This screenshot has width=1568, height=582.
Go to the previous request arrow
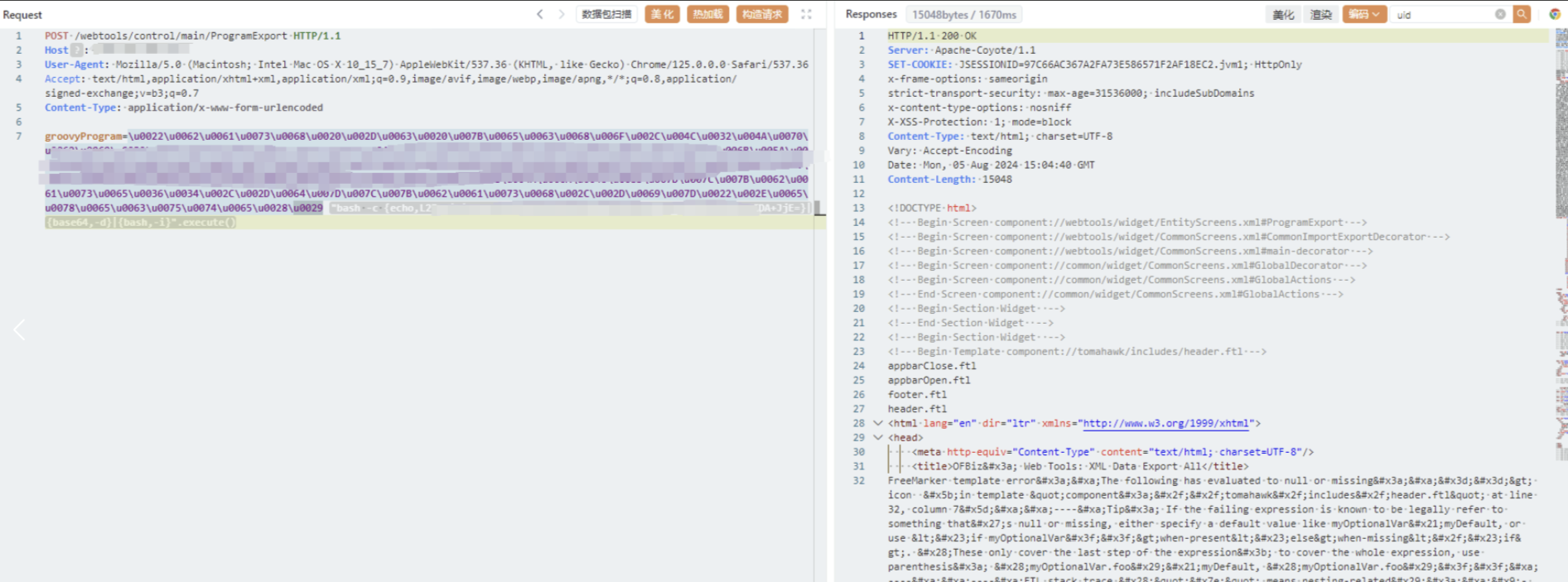click(540, 14)
